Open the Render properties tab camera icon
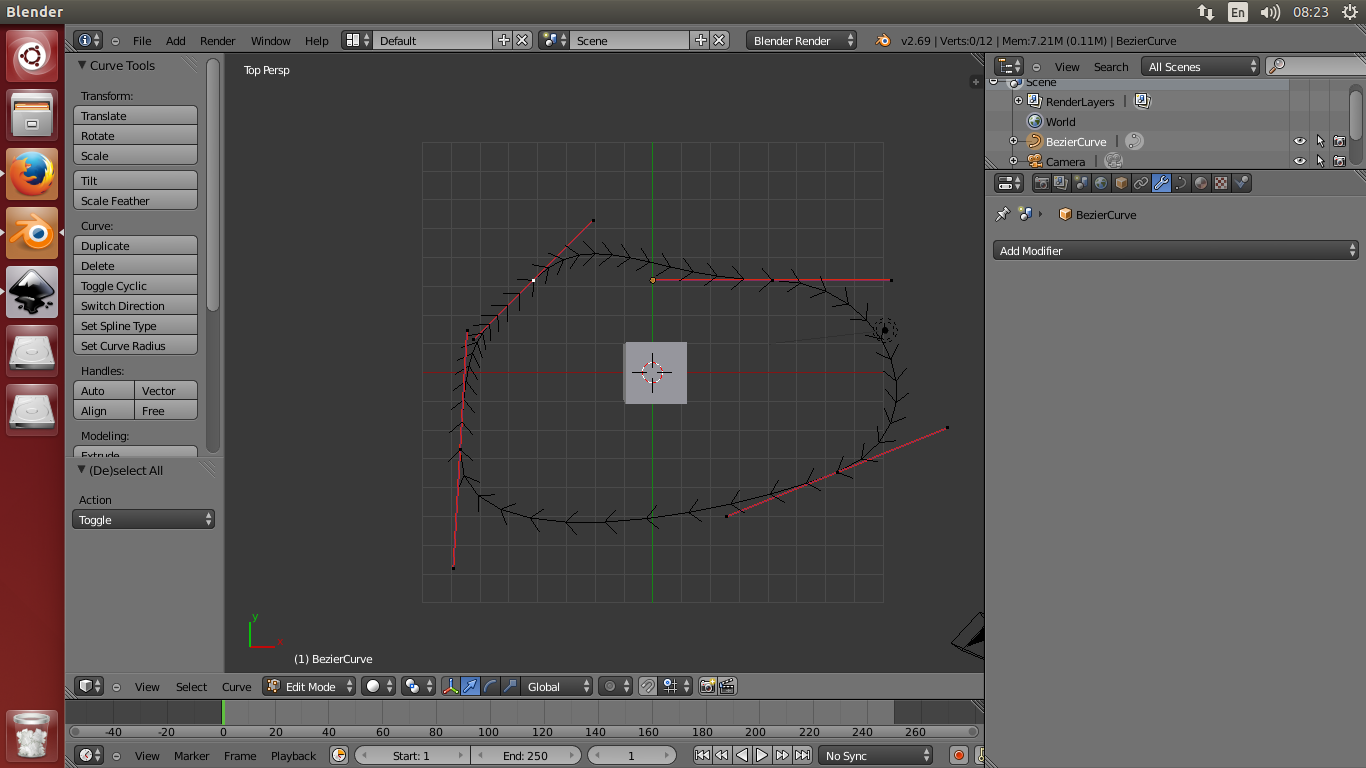 pos(1041,183)
